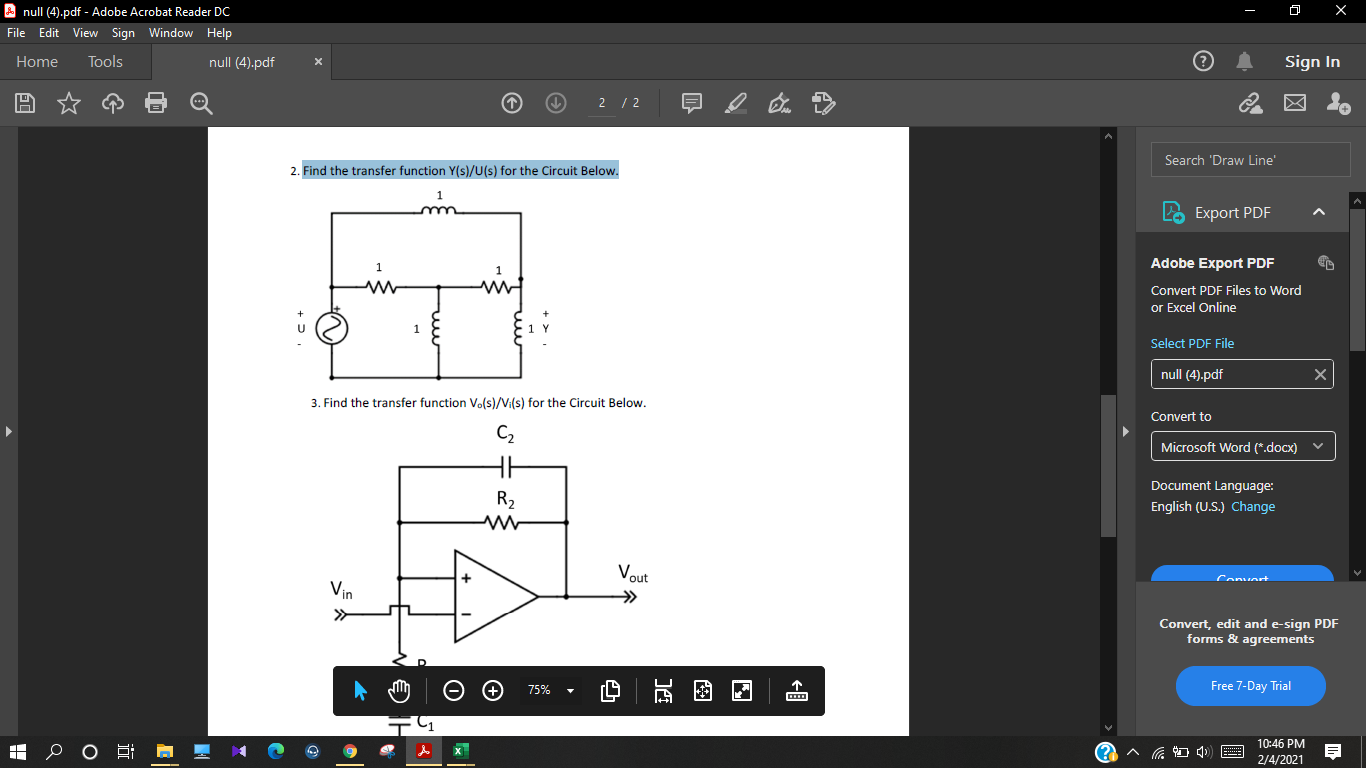Share the document via email envelope icon
The image size is (1366, 768).
tap(1294, 103)
